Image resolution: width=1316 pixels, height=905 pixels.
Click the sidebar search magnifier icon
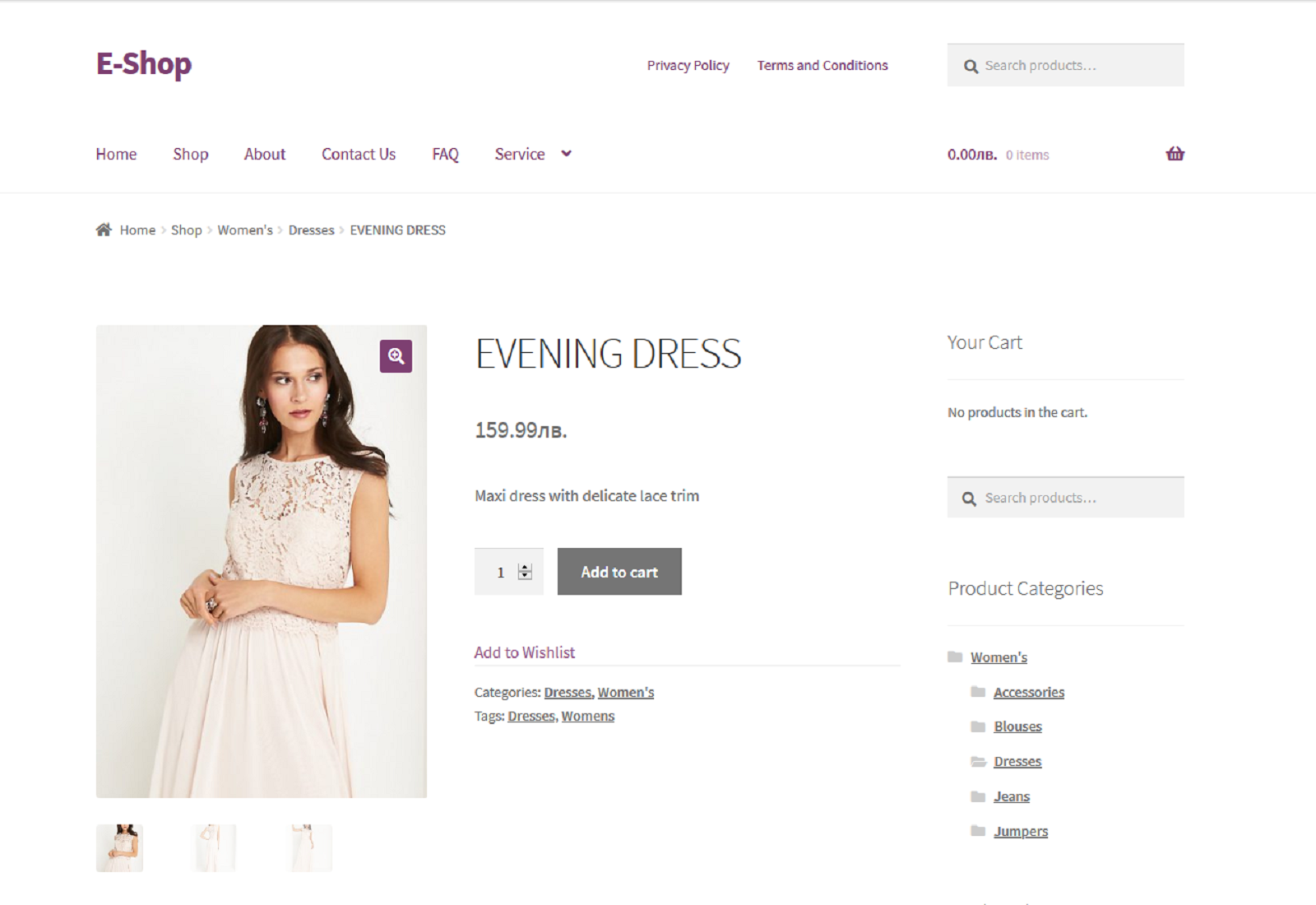(x=970, y=499)
